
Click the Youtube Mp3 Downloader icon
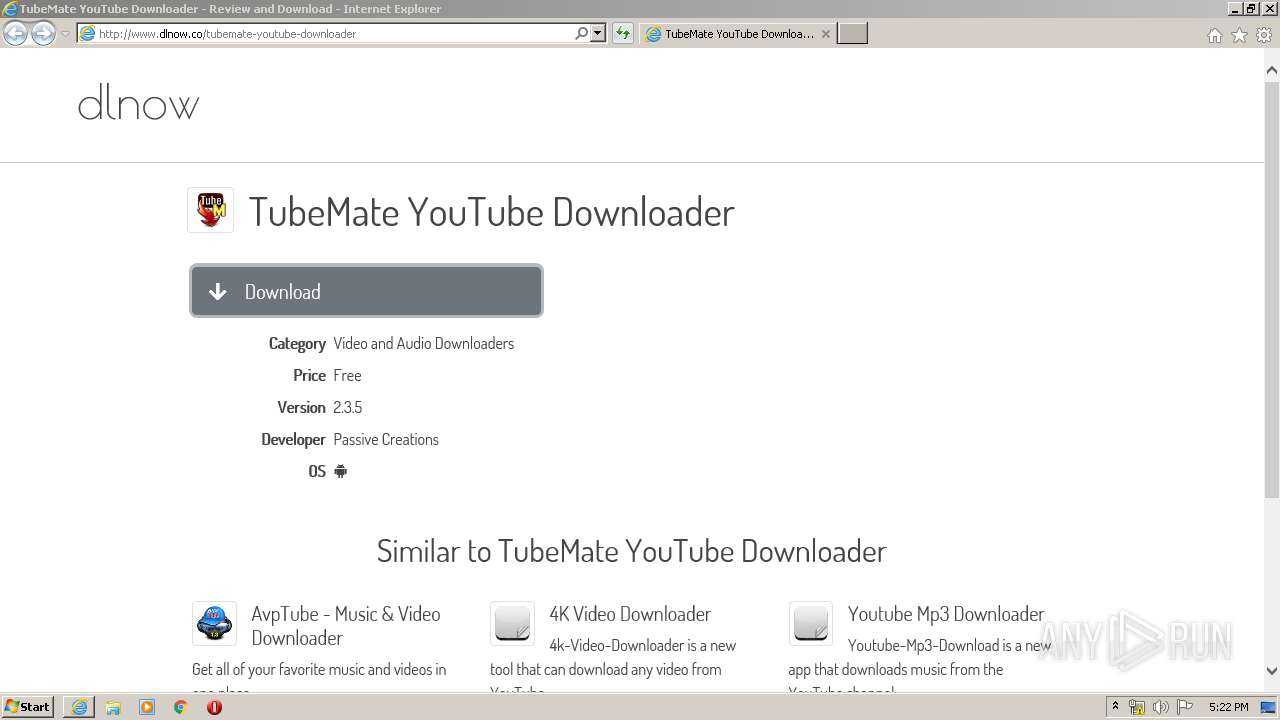pos(810,624)
